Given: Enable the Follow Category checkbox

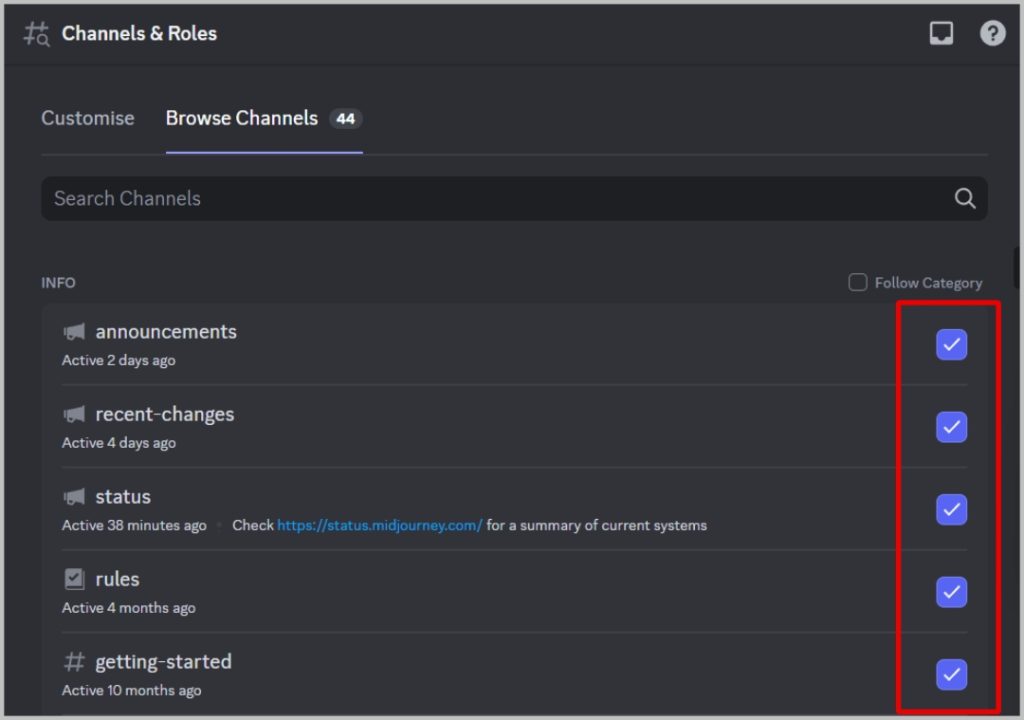Looking at the screenshot, I should click(858, 283).
